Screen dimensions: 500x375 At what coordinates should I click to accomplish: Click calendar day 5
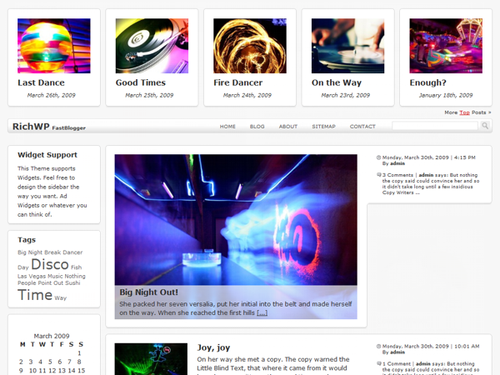(50, 362)
